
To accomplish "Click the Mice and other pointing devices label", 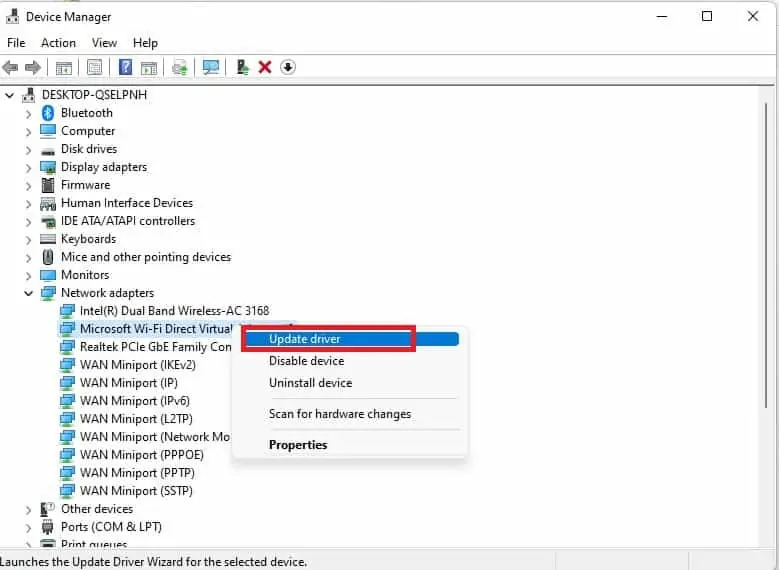I will [x=146, y=257].
